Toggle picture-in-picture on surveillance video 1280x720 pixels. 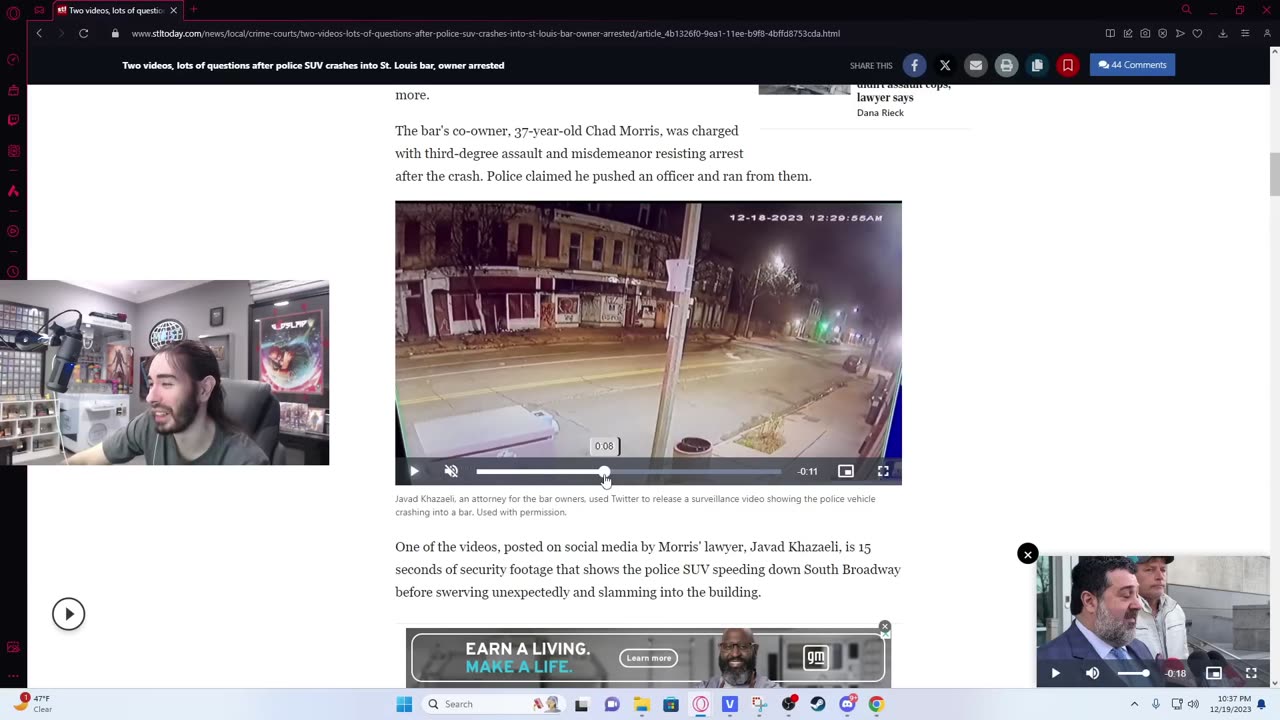pos(846,471)
